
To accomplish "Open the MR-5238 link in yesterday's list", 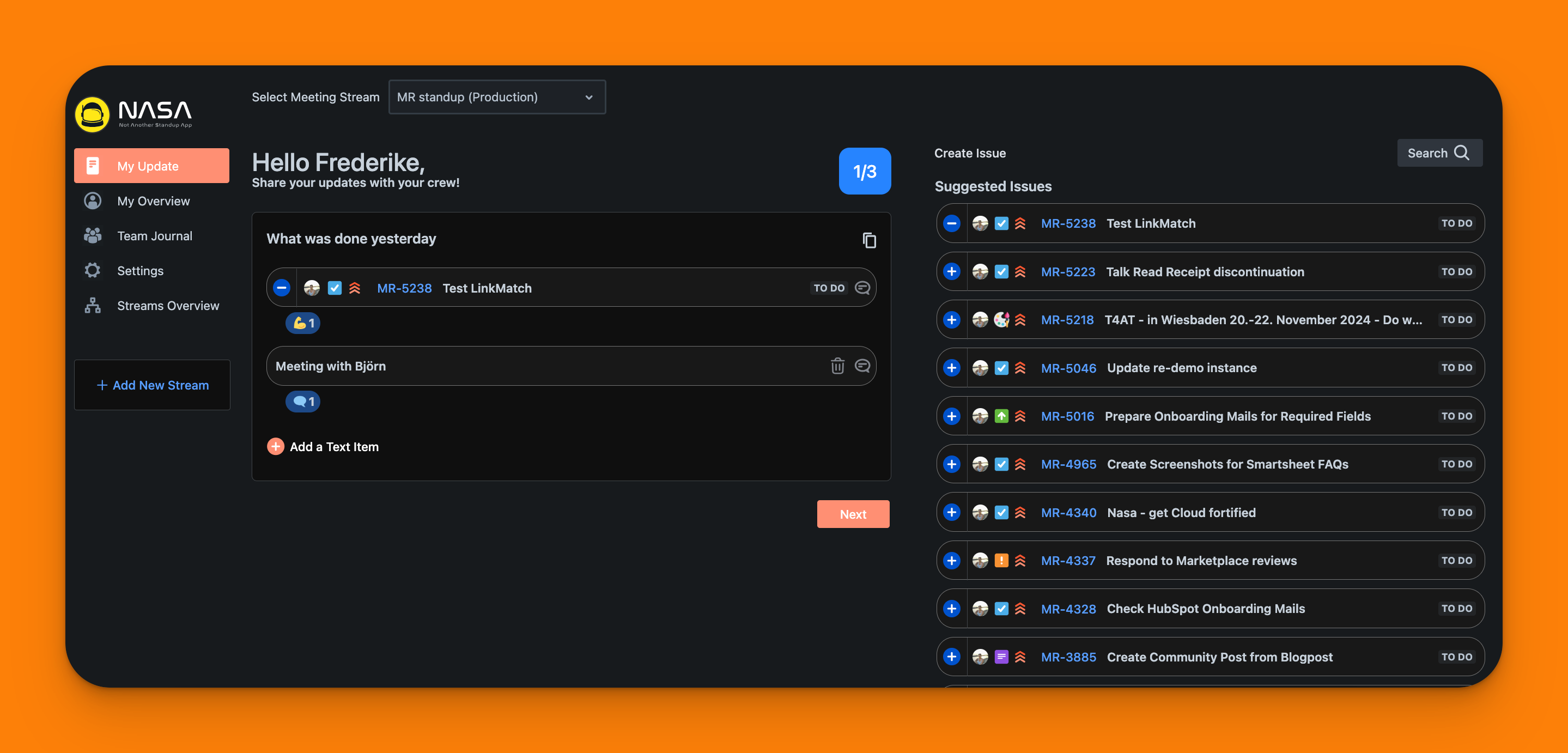I will coord(404,288).
